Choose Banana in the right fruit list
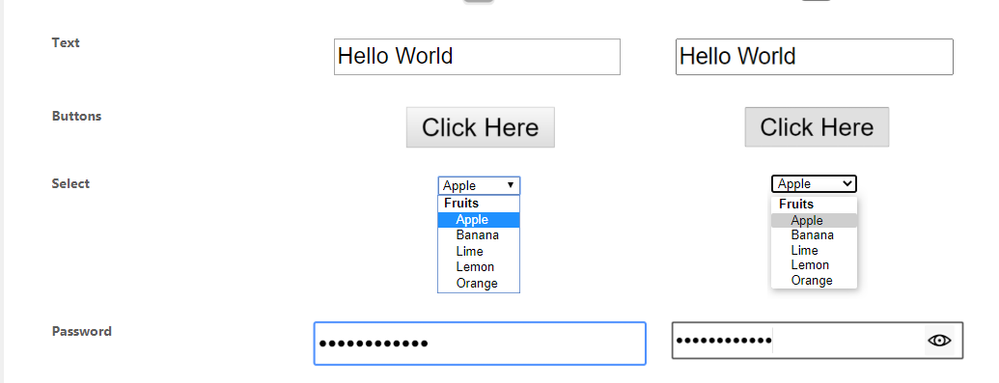The height and width of the screenshot is (383, 999). point(814,235)
